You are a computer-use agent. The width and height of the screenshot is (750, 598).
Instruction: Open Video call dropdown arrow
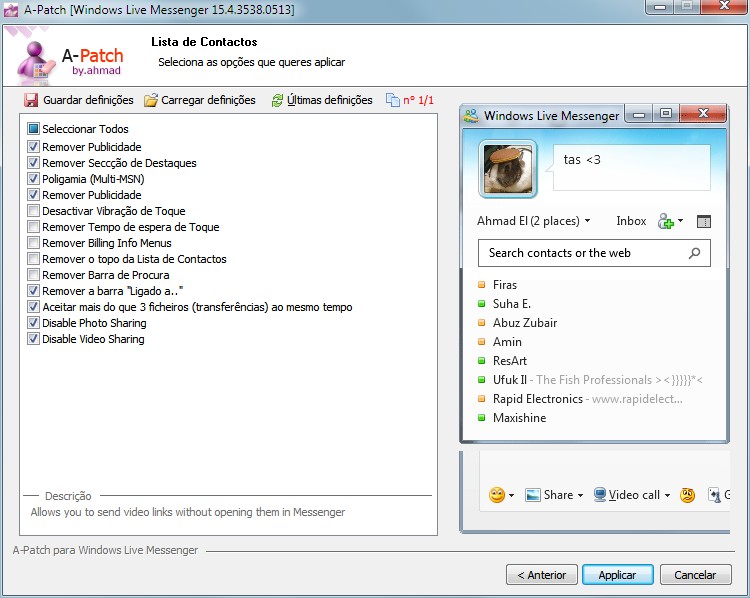tap(667, 495)
